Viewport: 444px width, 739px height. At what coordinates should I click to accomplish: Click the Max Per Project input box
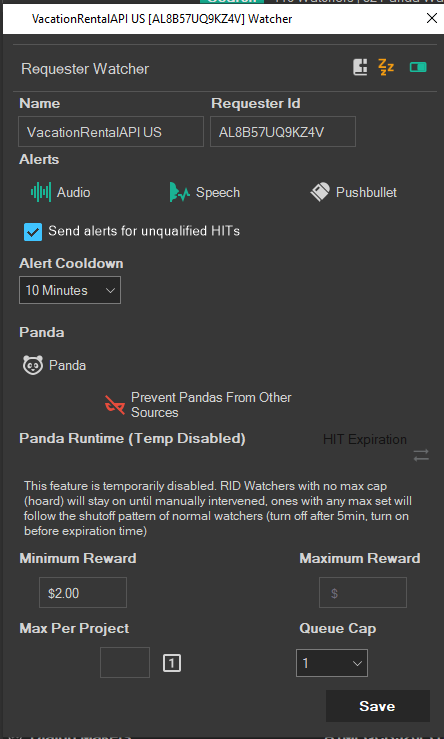(x=125, y=663)
